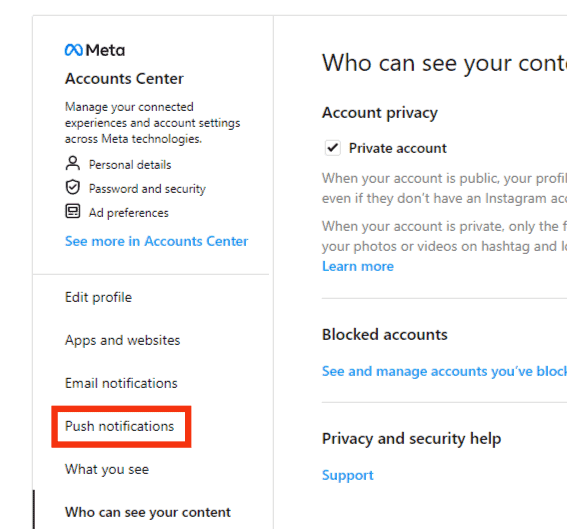The height and width of the screenshot is (529, 567).
Task: Click the shield icon for Password and security
Action: [73, 187]
